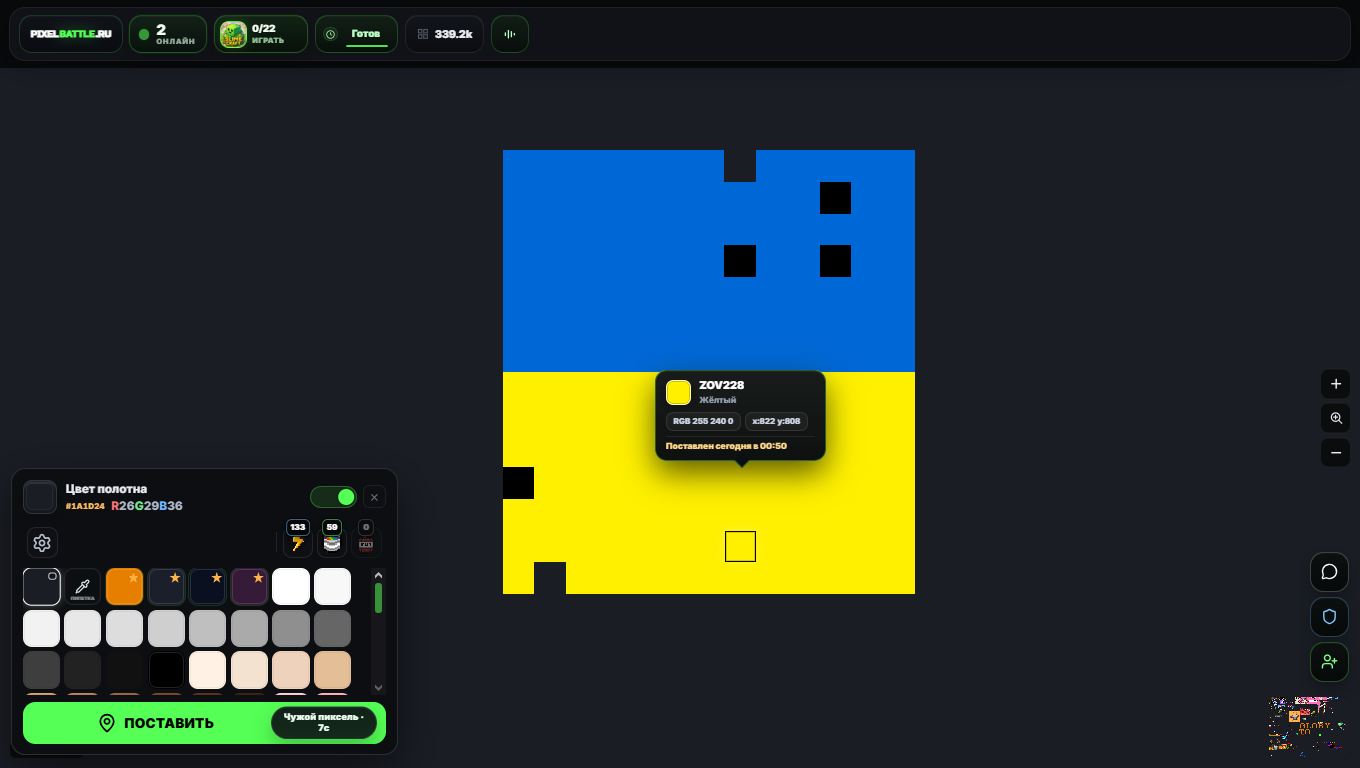Open the 339.2k pixel counter
The height and width of the screenshot is (768, 1360).
click(x=445, y=34)
